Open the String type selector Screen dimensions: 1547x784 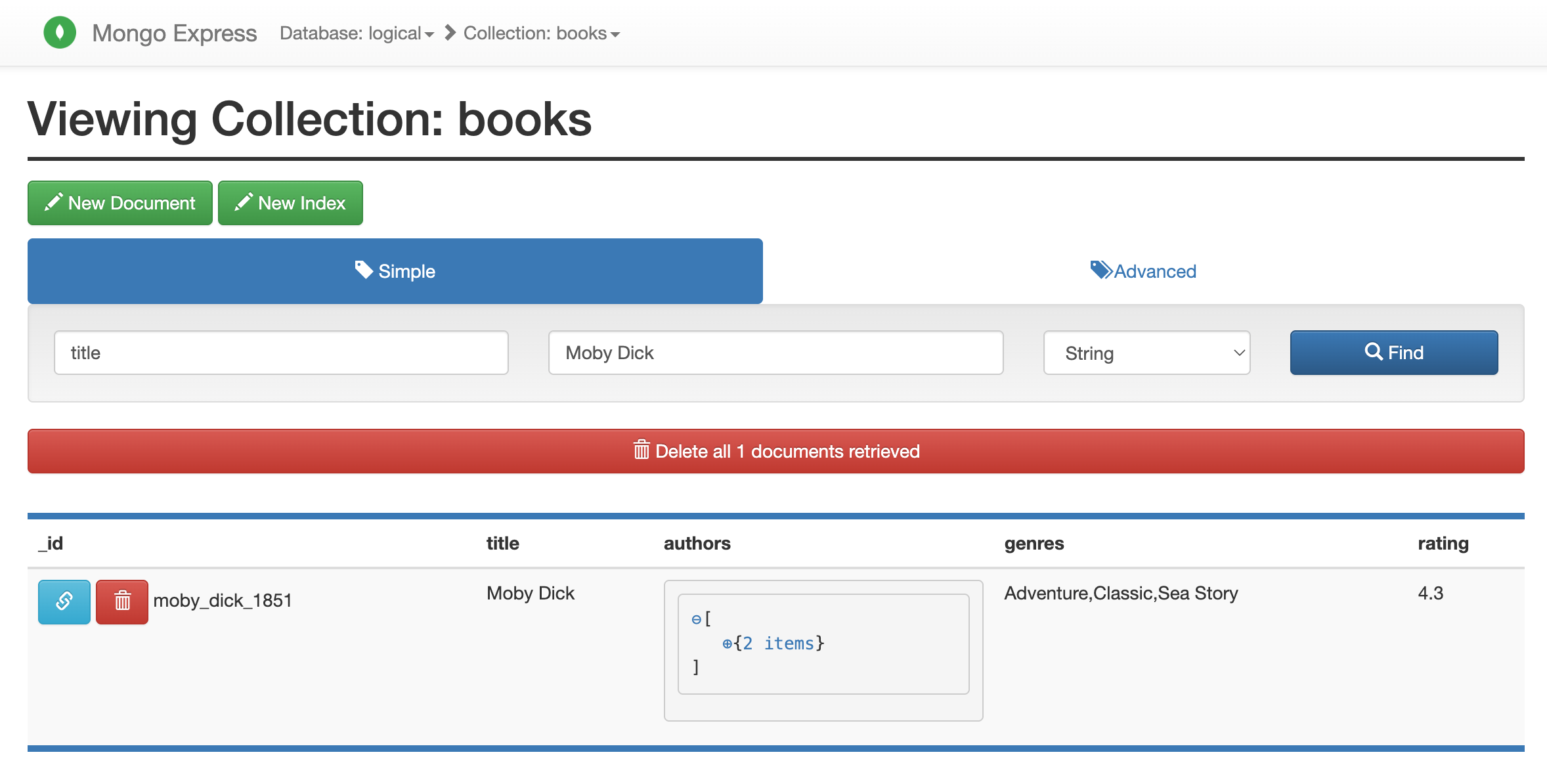pyautogui.click(x=1146, y=353)
